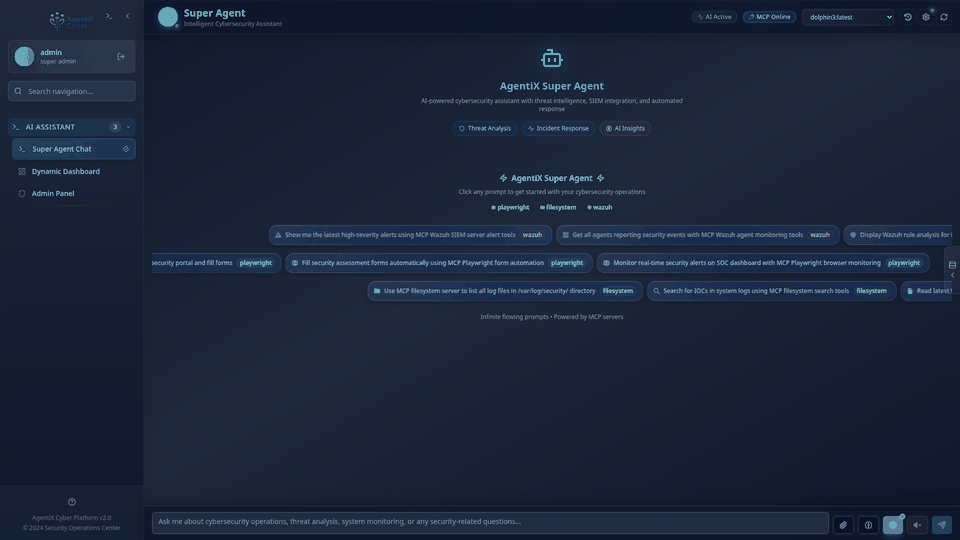Click the lightning icon right of AgentiX Super Agent
This screenshot has width=960, height=540.
coord(601,178)
